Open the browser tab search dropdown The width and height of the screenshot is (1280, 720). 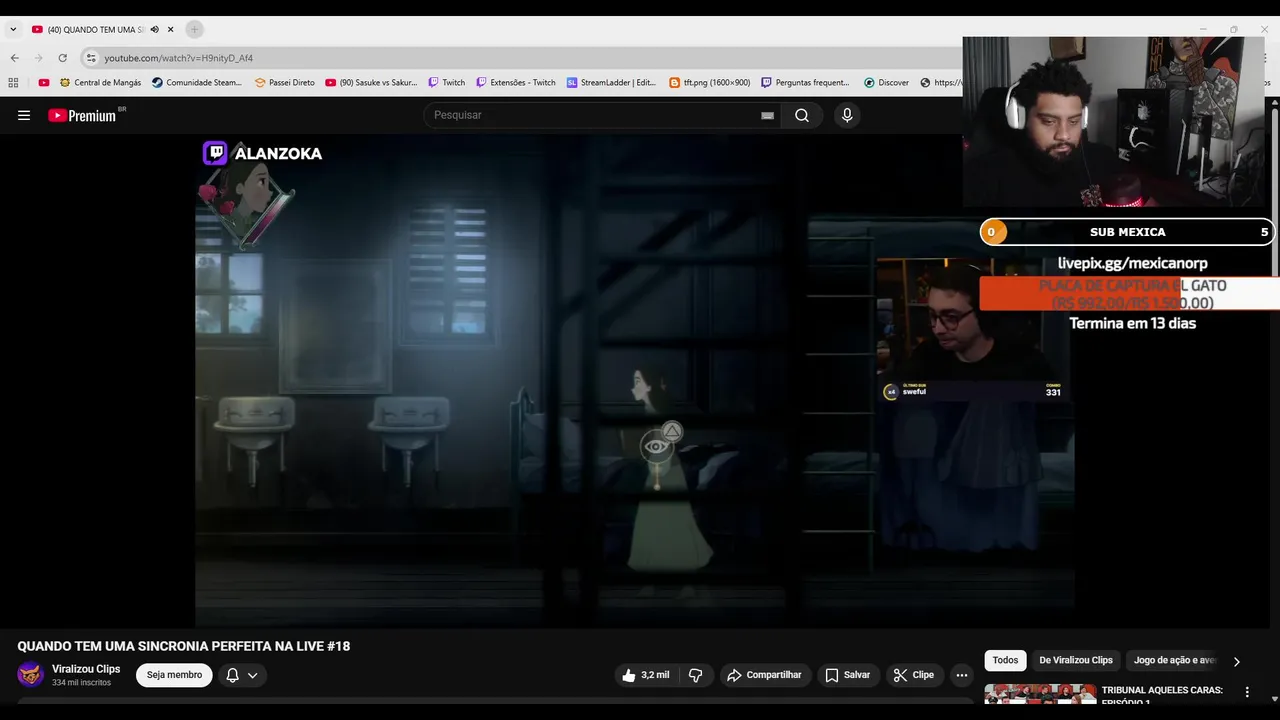[x=13, y=29]
